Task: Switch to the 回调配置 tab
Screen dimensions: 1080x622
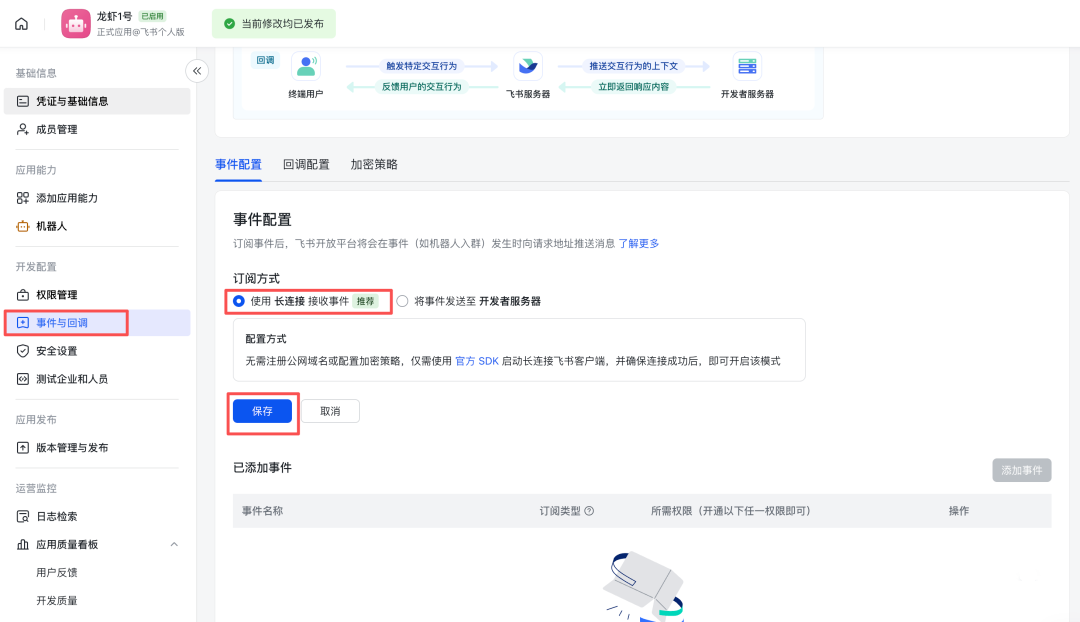Action: point(306,165)
